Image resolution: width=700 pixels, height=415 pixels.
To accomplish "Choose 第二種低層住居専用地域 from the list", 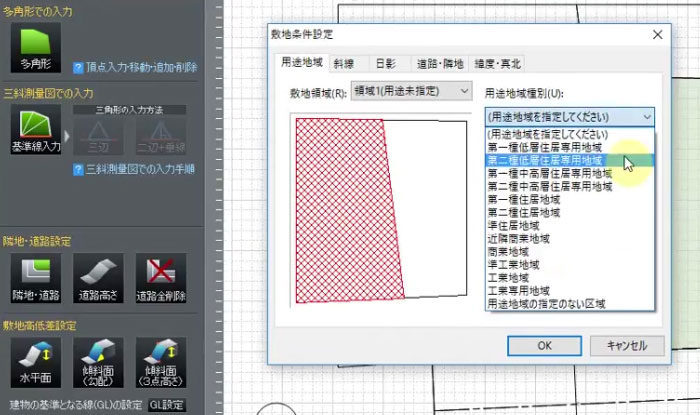I will pos(545,160).
